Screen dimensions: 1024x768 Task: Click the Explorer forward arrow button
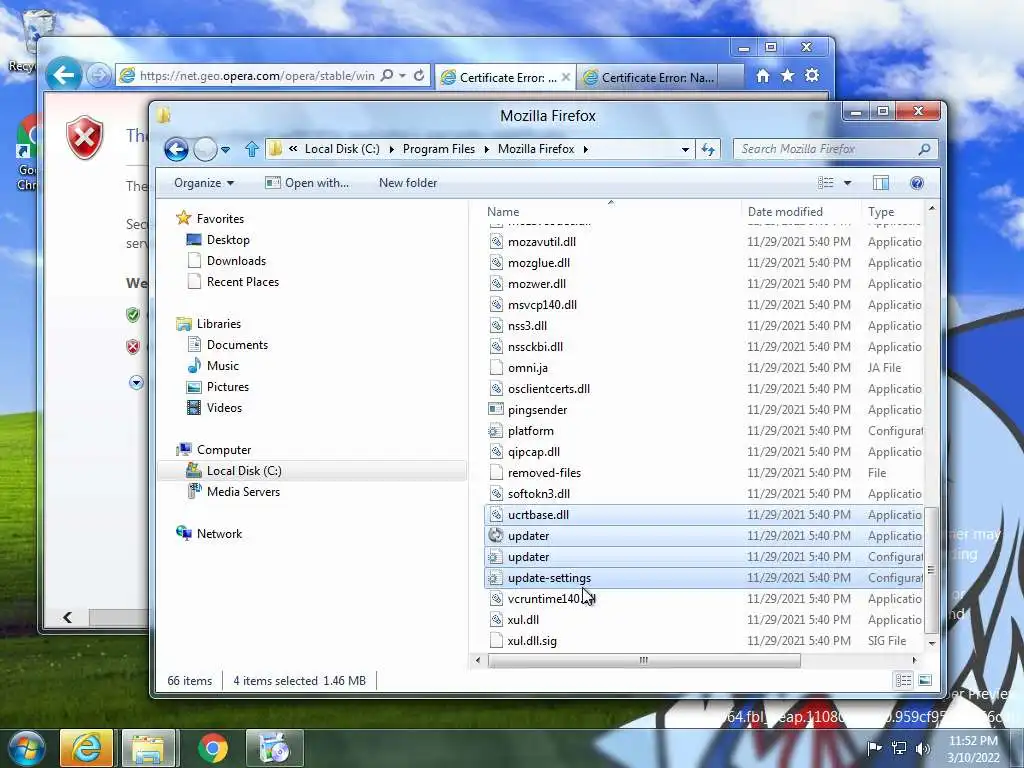pyautogui.click(x=205, y=150)
